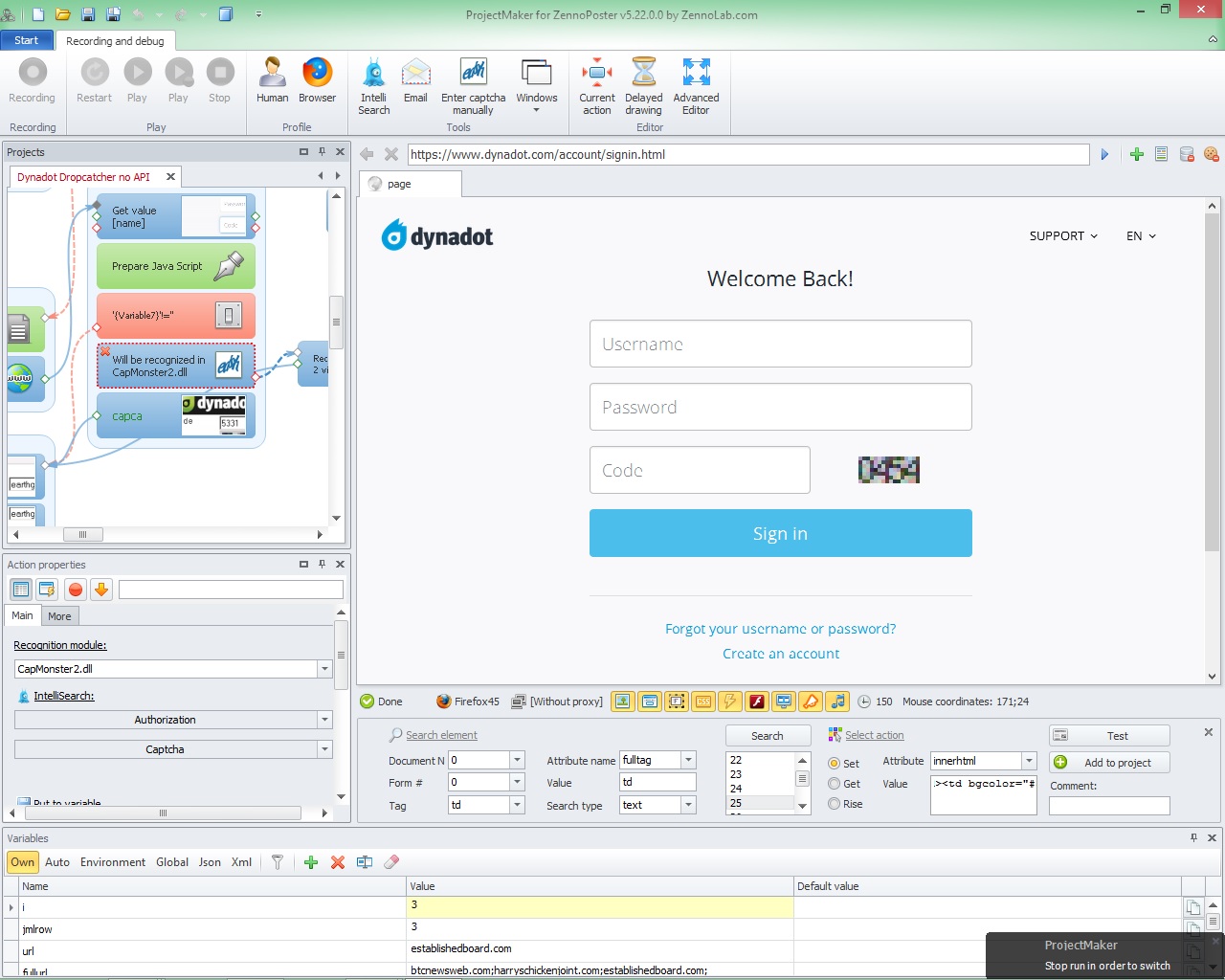This screenshot has height=980, width=1225.
Task: Click into the Password field
Action: (x=781, y=407)
